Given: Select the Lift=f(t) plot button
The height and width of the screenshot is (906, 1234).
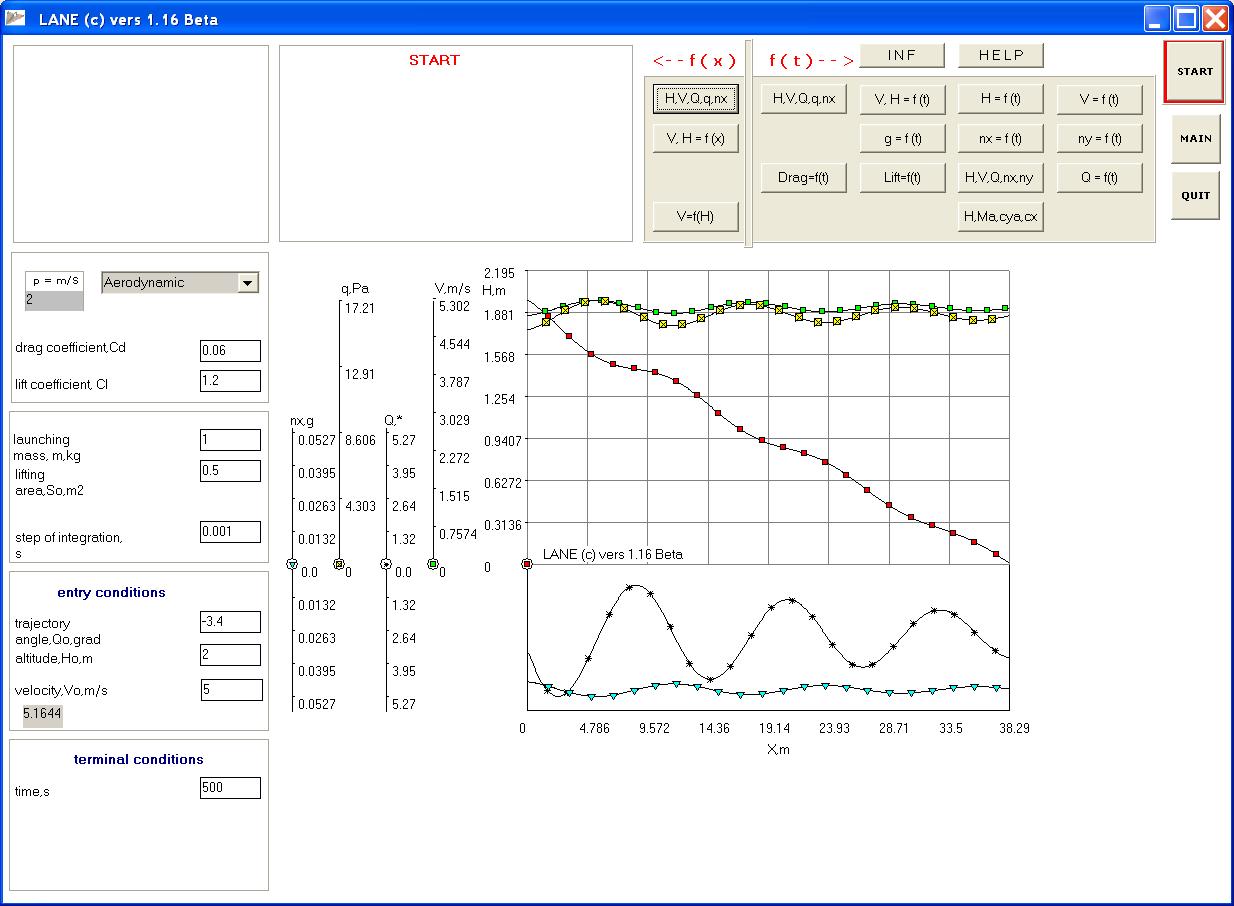Looking at the screenshot, I should click(902, 178).
